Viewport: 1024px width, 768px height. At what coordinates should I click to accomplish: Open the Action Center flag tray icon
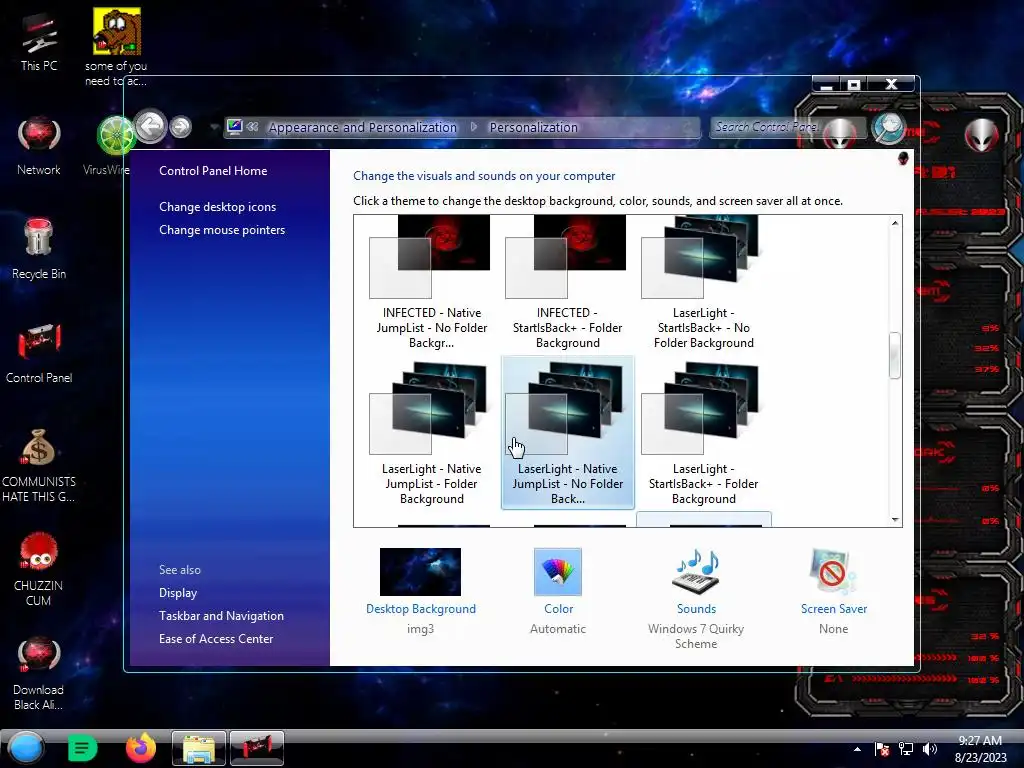click(882, 749)
